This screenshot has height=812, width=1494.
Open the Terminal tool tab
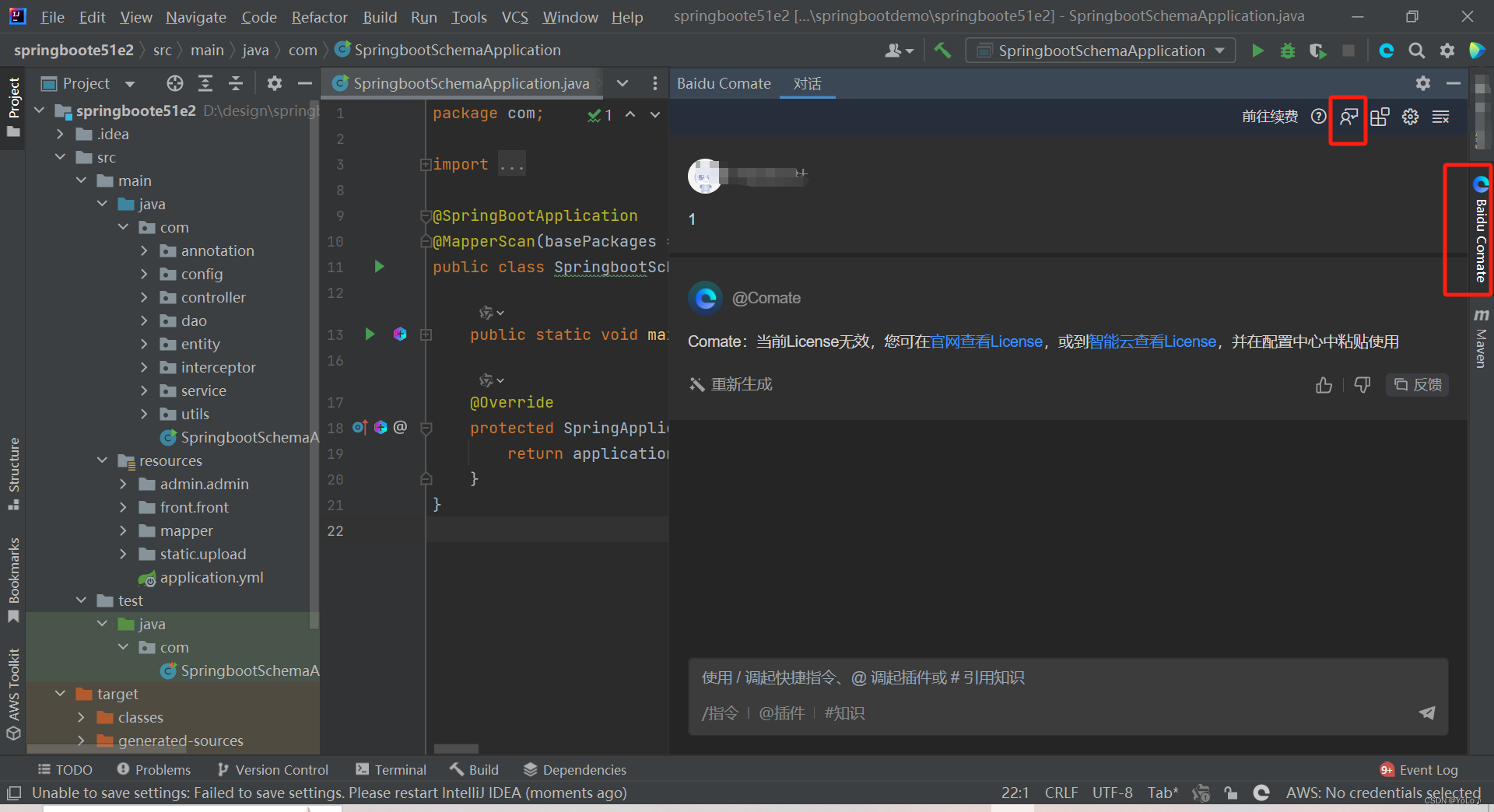(x=391, y=770)
